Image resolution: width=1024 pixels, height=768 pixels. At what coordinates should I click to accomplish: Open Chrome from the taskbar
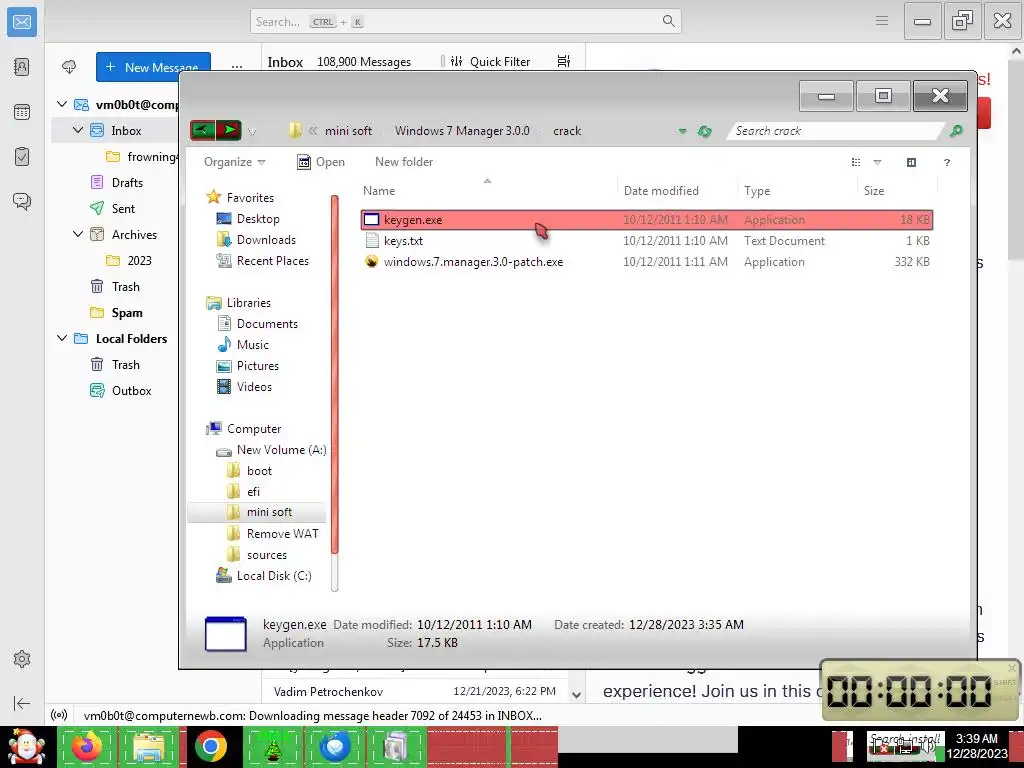[210, 747]
